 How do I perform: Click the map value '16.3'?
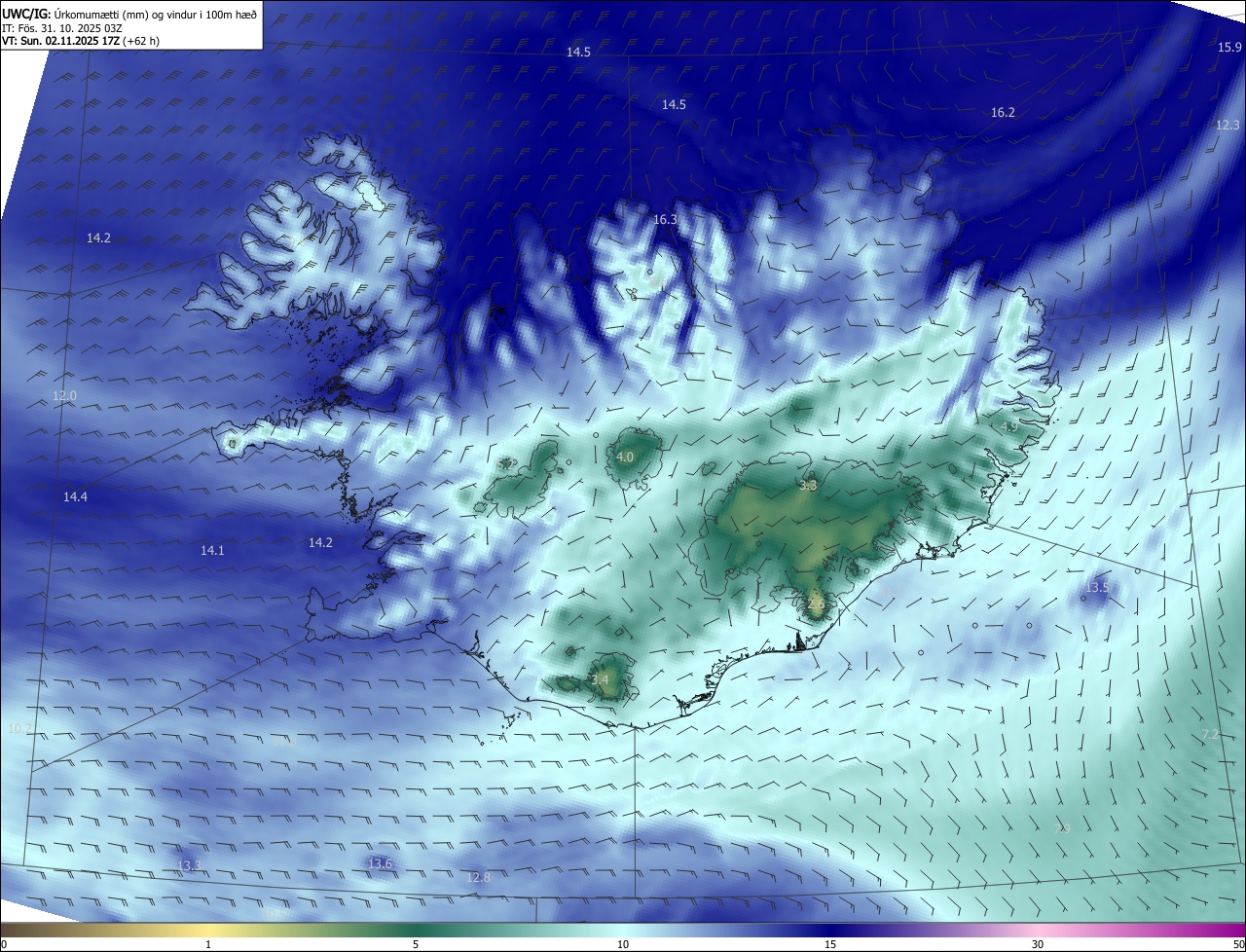pyautogui.click(x=665, y=220)
